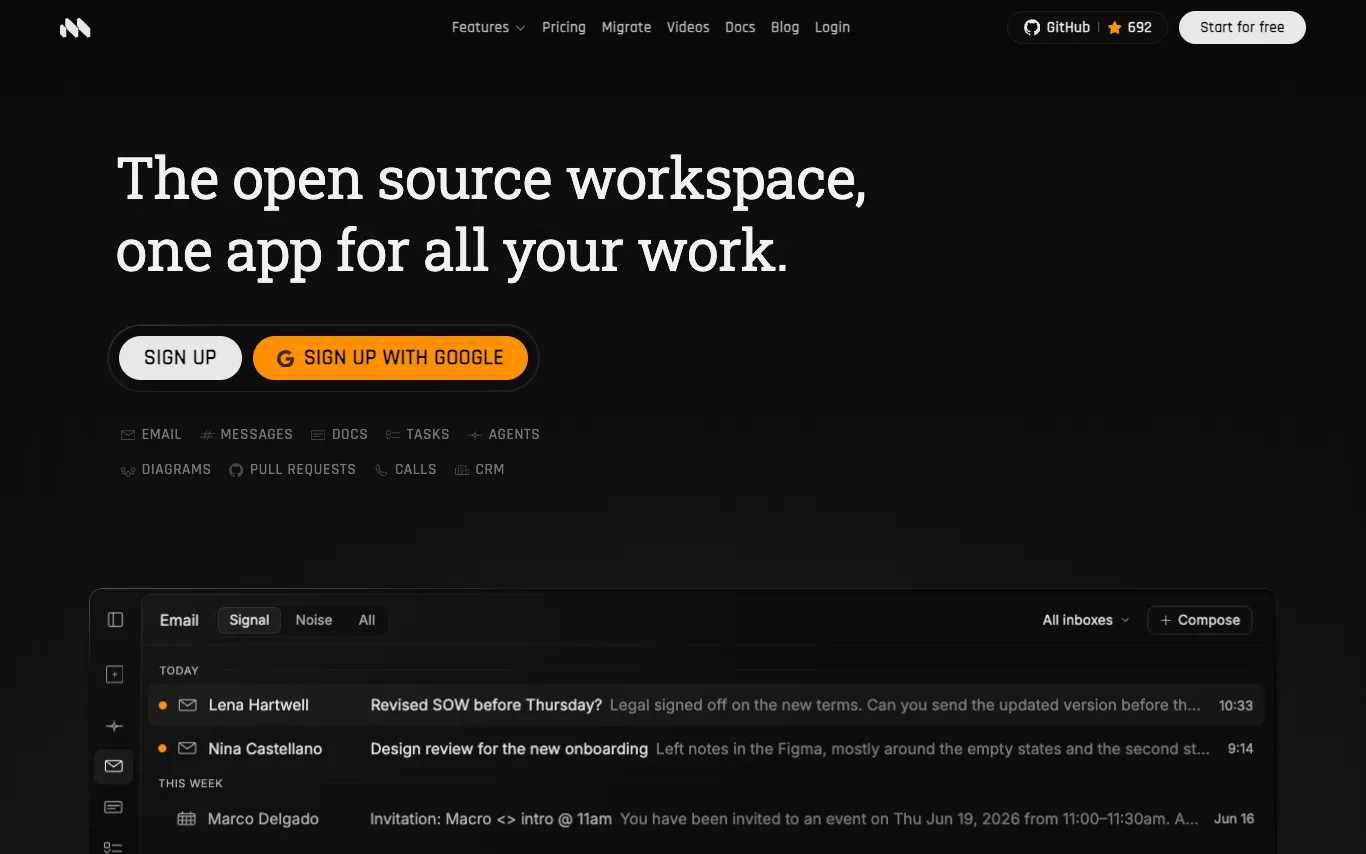This screenshot has width=1366, height=854.
Task: Select the CRM feature tag
Action: [479, 470]
